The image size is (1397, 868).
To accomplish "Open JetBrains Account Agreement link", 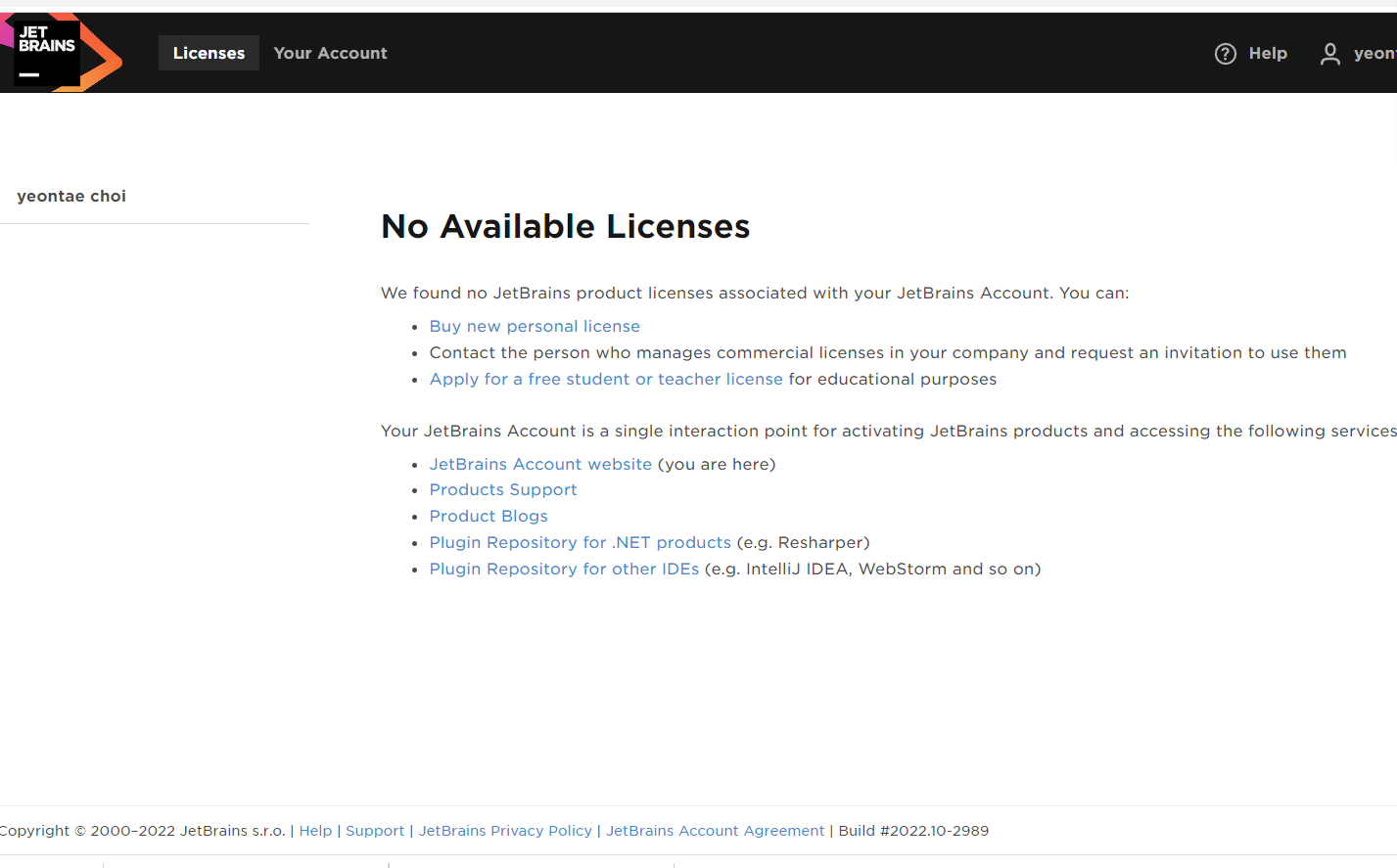I will pos(716,831).
